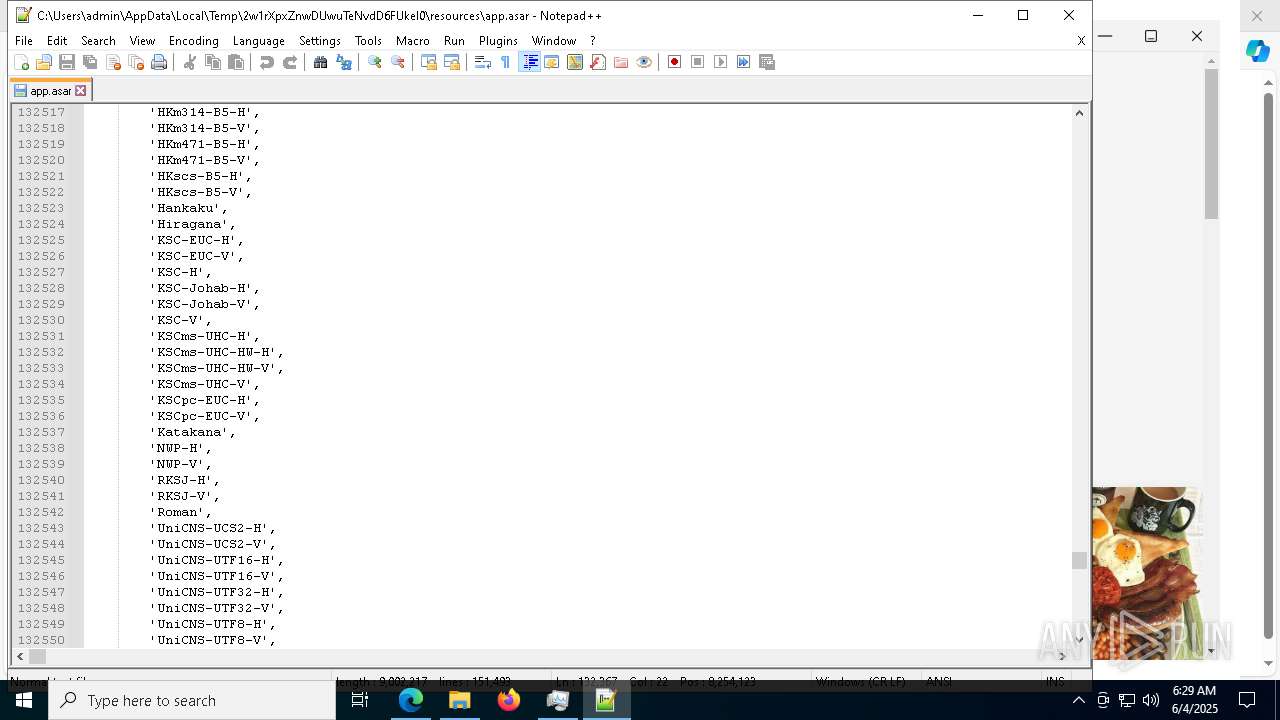Viewport: 1280px width, 720px height.
Task: Open the Tools menu
Action: [368, 41]
